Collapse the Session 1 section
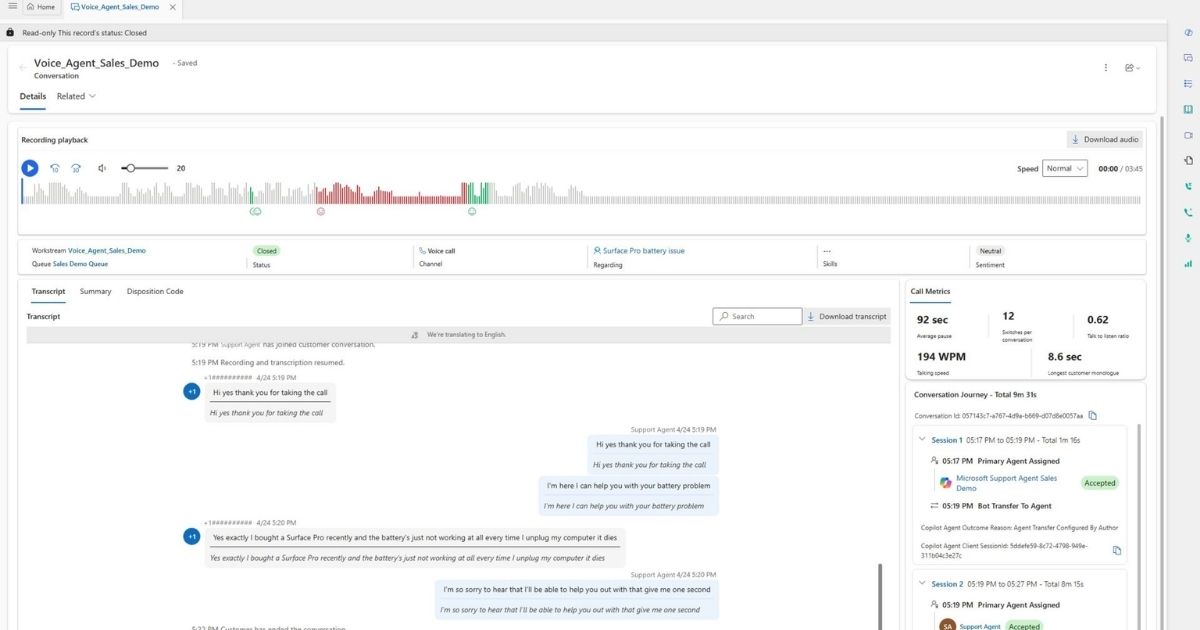 pyautogui.click(x=921, y=440)
